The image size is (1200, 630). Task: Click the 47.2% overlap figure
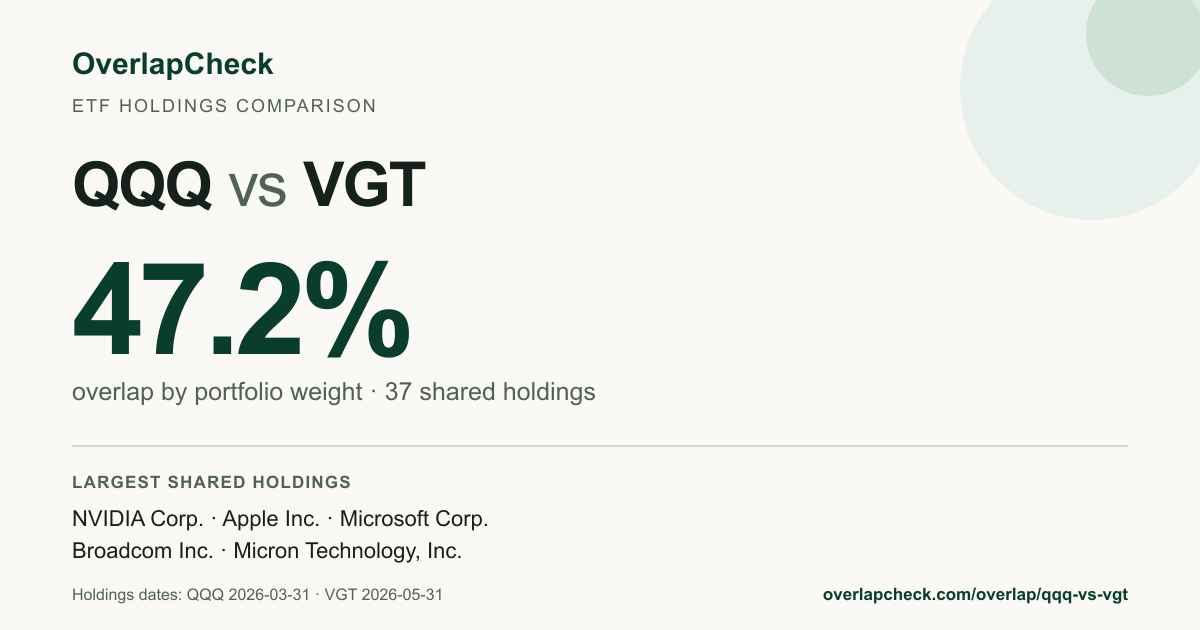coord(241,310)
